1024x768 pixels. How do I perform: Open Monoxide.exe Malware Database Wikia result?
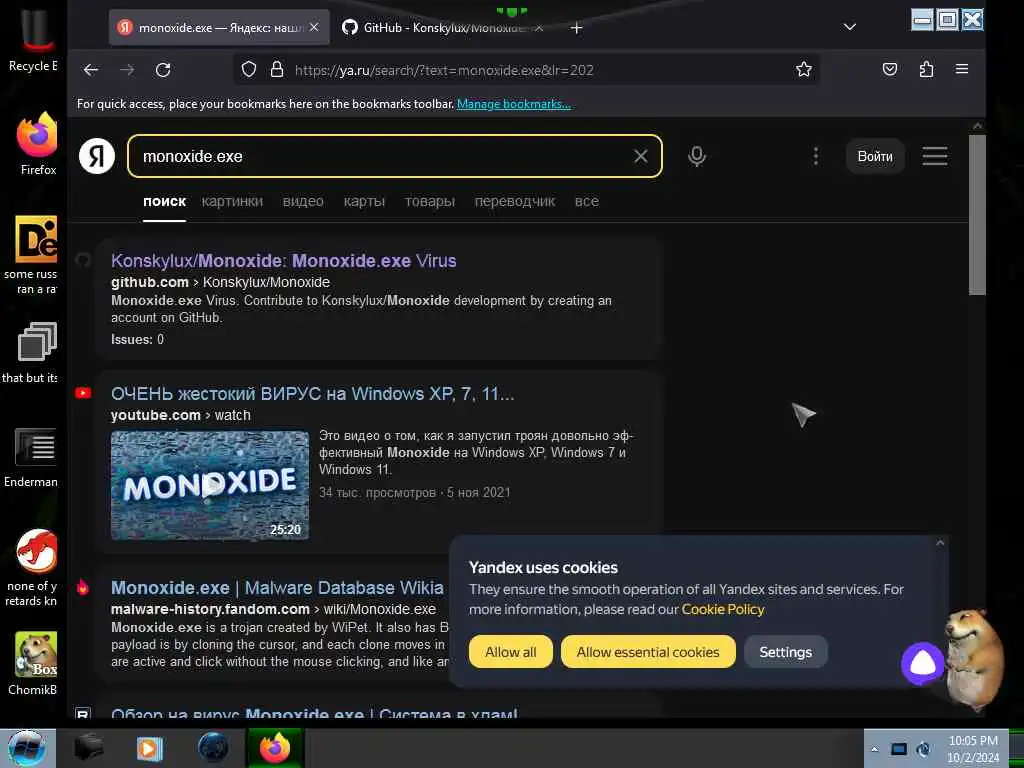pos(277,588)
